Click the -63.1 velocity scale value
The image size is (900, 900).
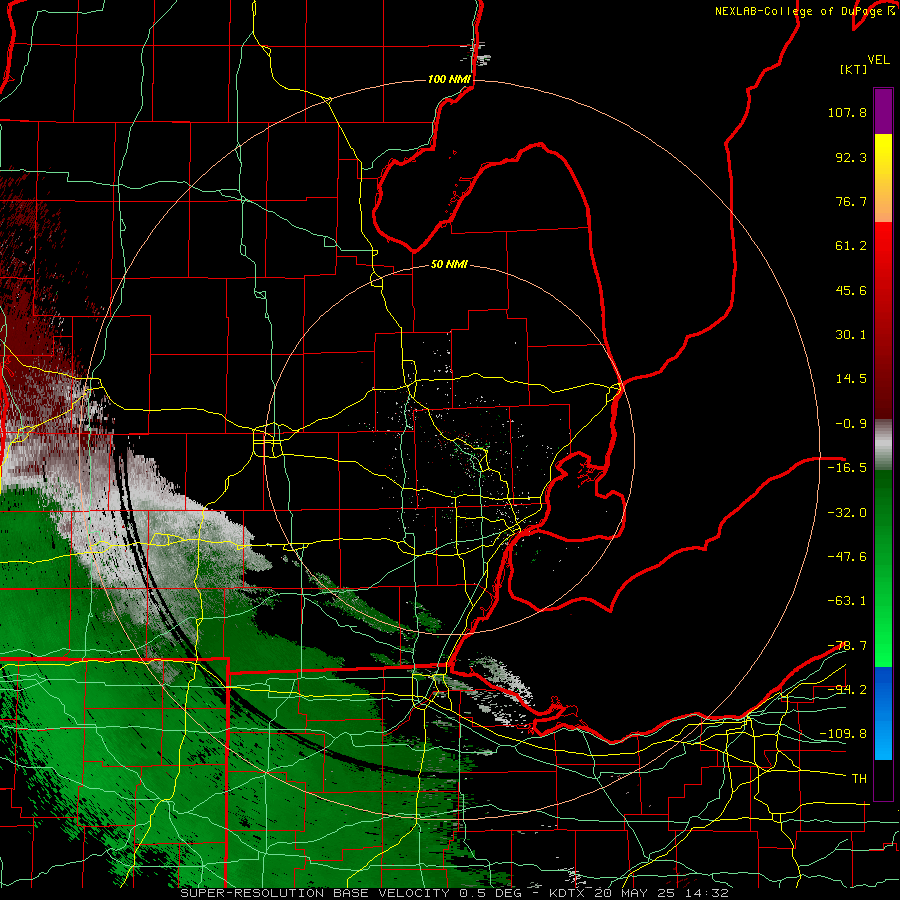pos(847,601)
